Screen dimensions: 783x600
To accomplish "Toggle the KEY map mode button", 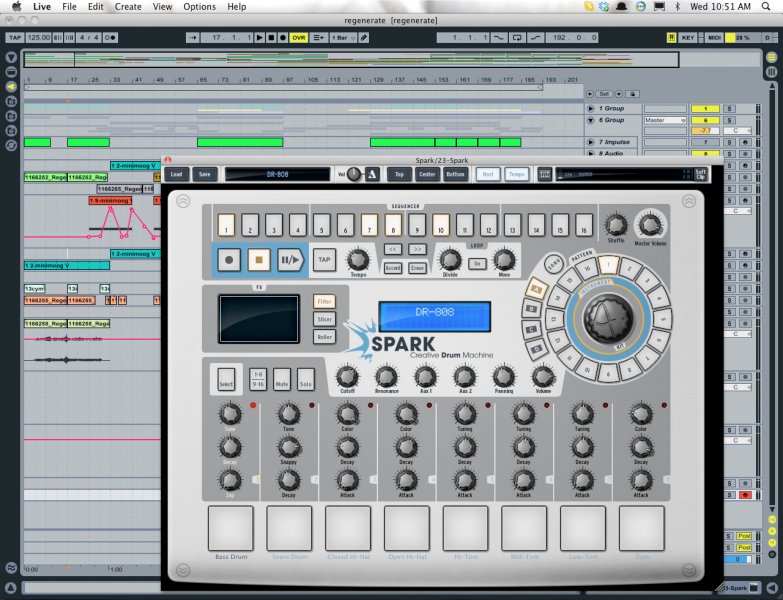I will [x=688, y=37].
